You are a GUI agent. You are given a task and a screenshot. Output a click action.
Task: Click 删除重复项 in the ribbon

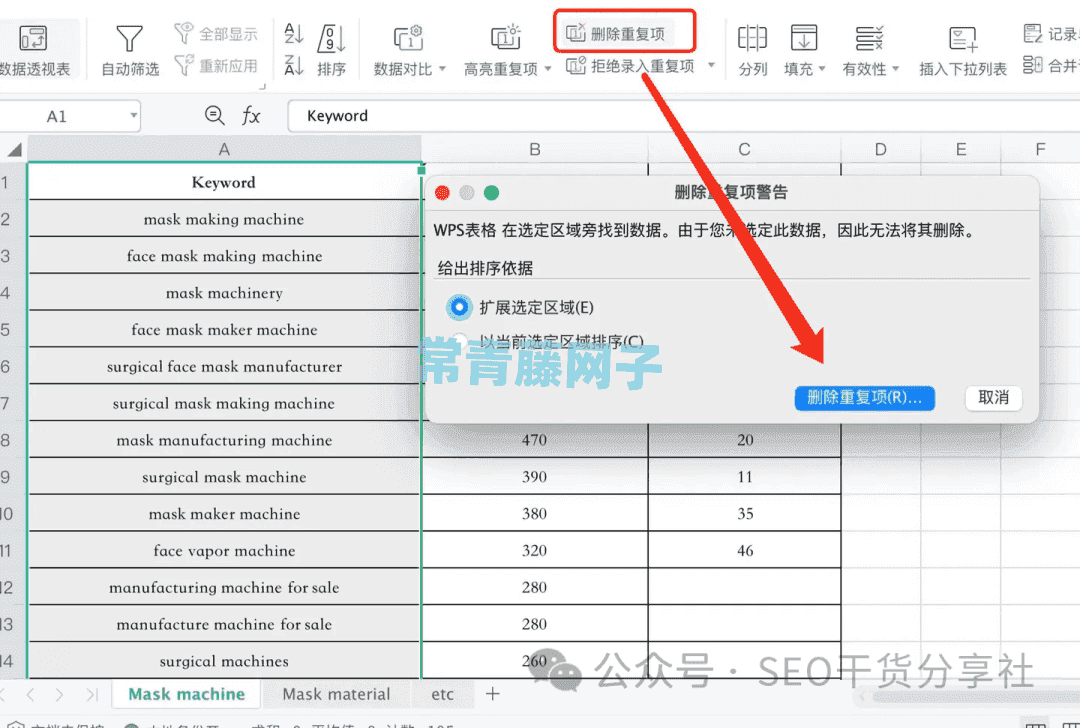point(616,33)
